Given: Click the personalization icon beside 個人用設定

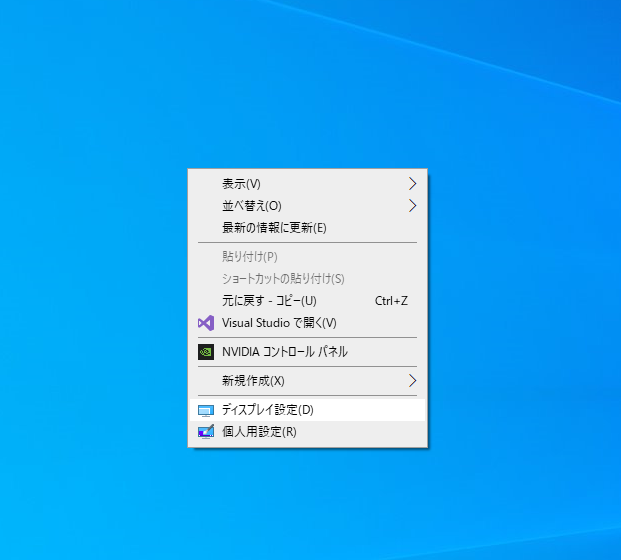Looking at the screenshot, I should [x=205, y=432].
